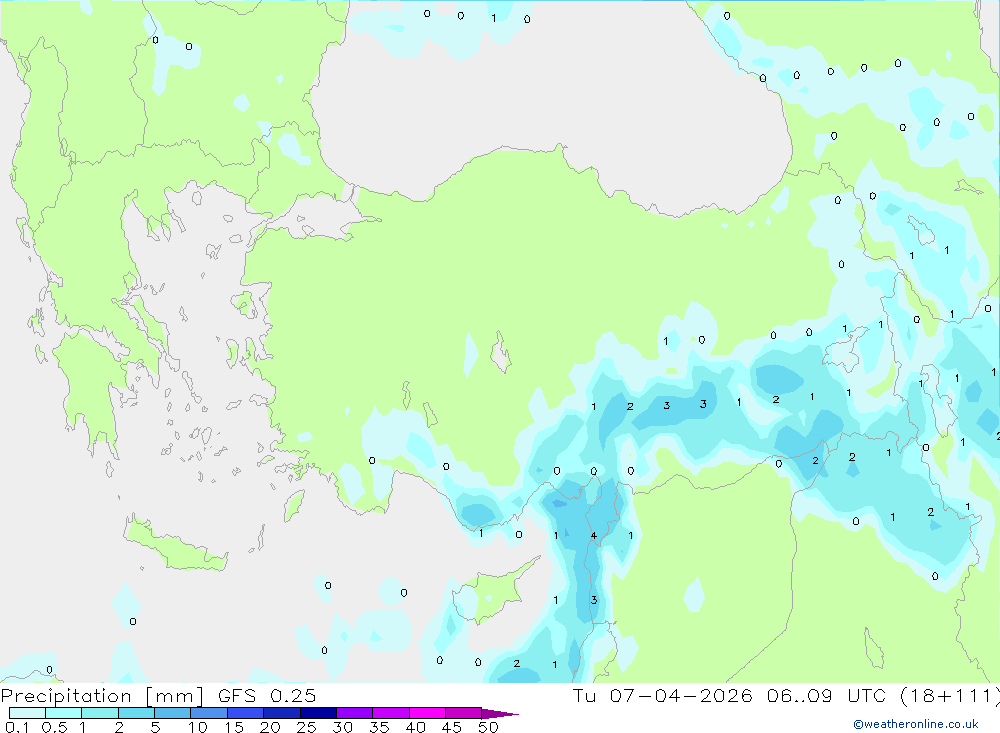The width and height of the screenshot is (1000, 733).
Task: Click the "15" legend label
Action: tap(234, 727)
